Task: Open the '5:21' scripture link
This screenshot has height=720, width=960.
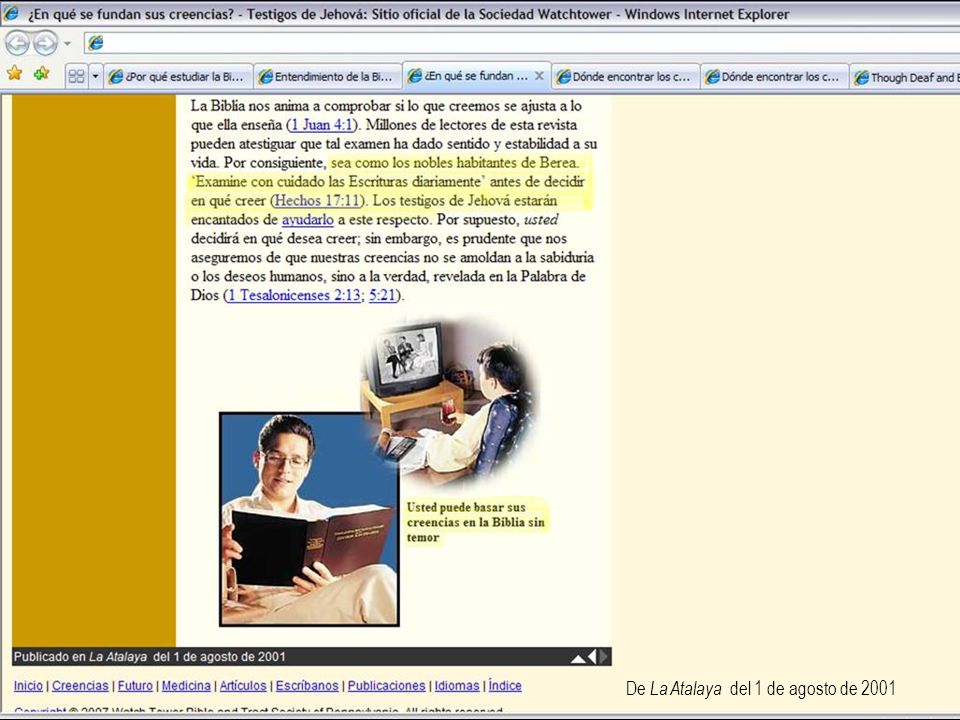Action: click(x=382, y=295)
